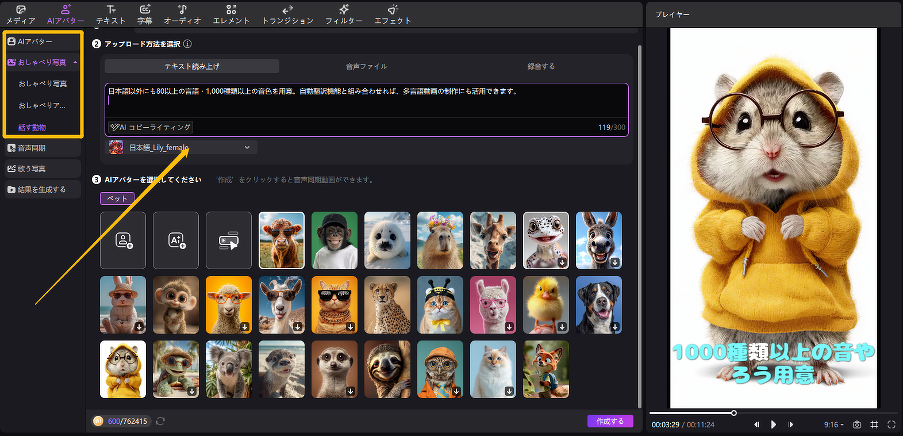Click the play button in the player

tap(773, 425)
